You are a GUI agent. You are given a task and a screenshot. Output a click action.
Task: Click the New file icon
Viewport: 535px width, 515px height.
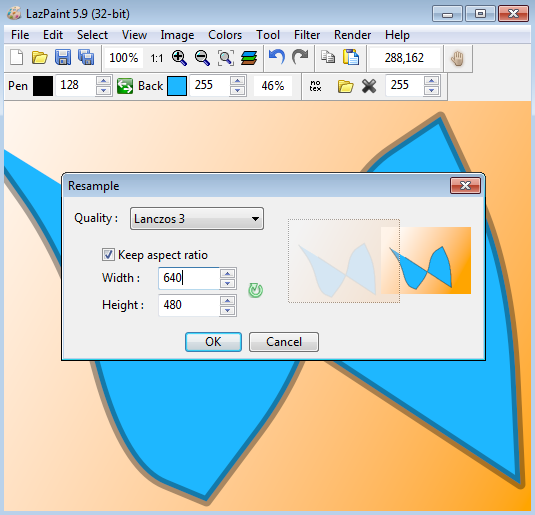16,57
